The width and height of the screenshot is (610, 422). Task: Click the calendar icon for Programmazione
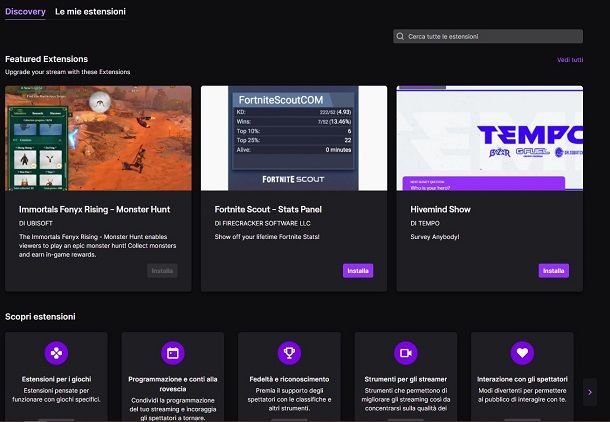tap(173, 353)
